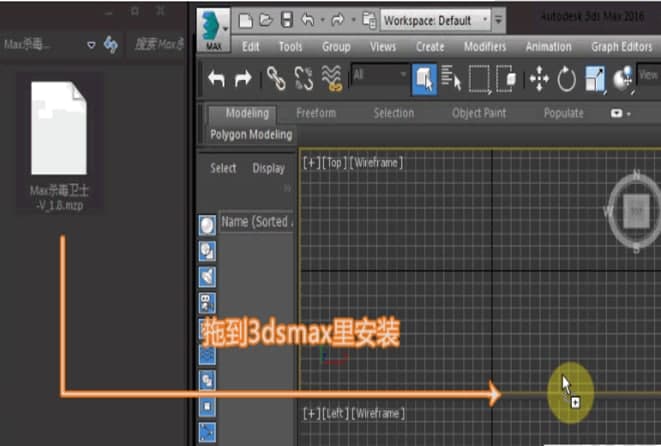The image size is (661, 446).
Task: Switch to the Modeling ribbon tab
Action: (x=247, y=113)
